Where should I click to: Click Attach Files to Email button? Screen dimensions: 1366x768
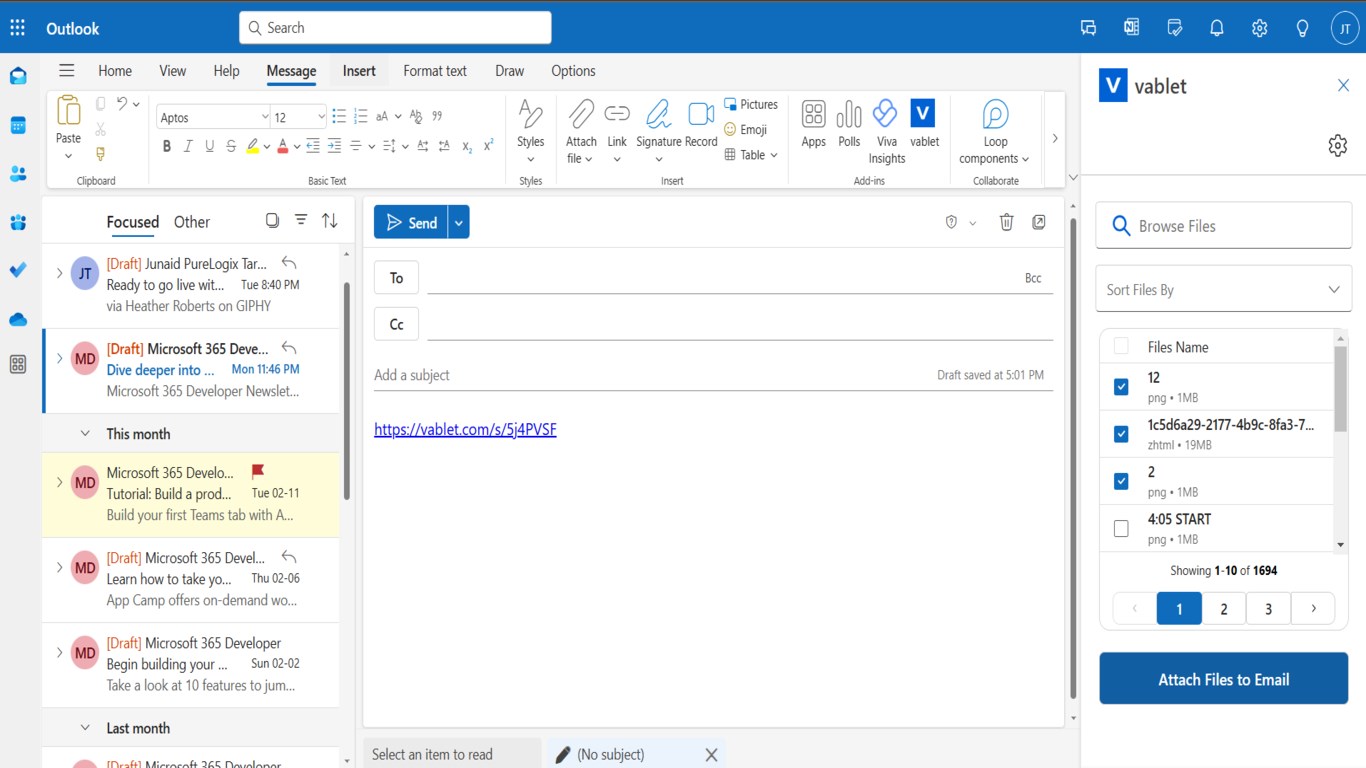(1224, 679)
